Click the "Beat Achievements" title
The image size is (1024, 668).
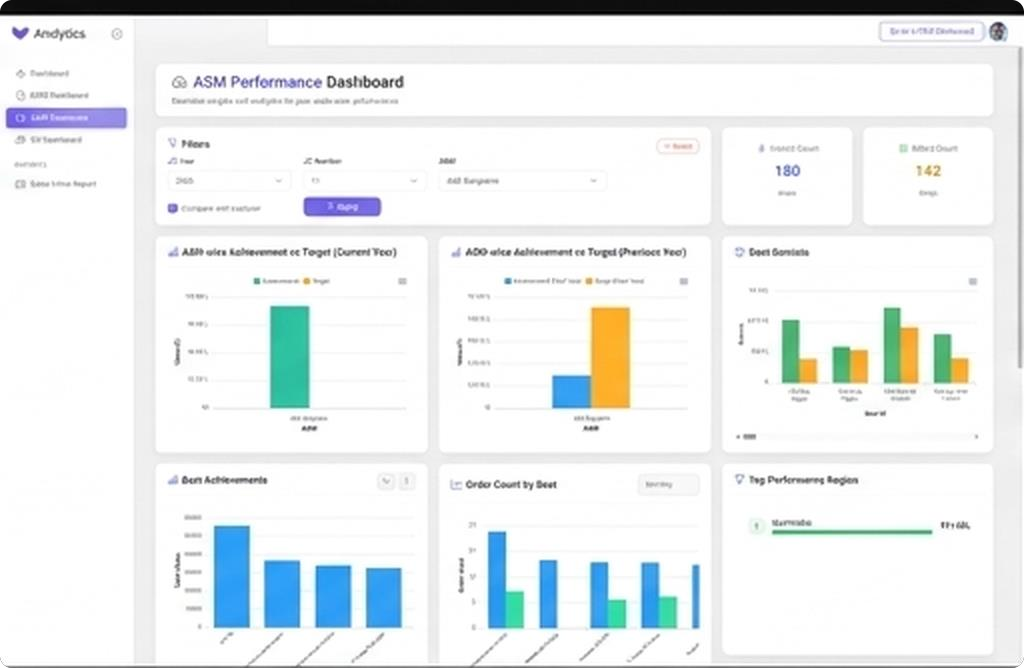pos(224,480)
